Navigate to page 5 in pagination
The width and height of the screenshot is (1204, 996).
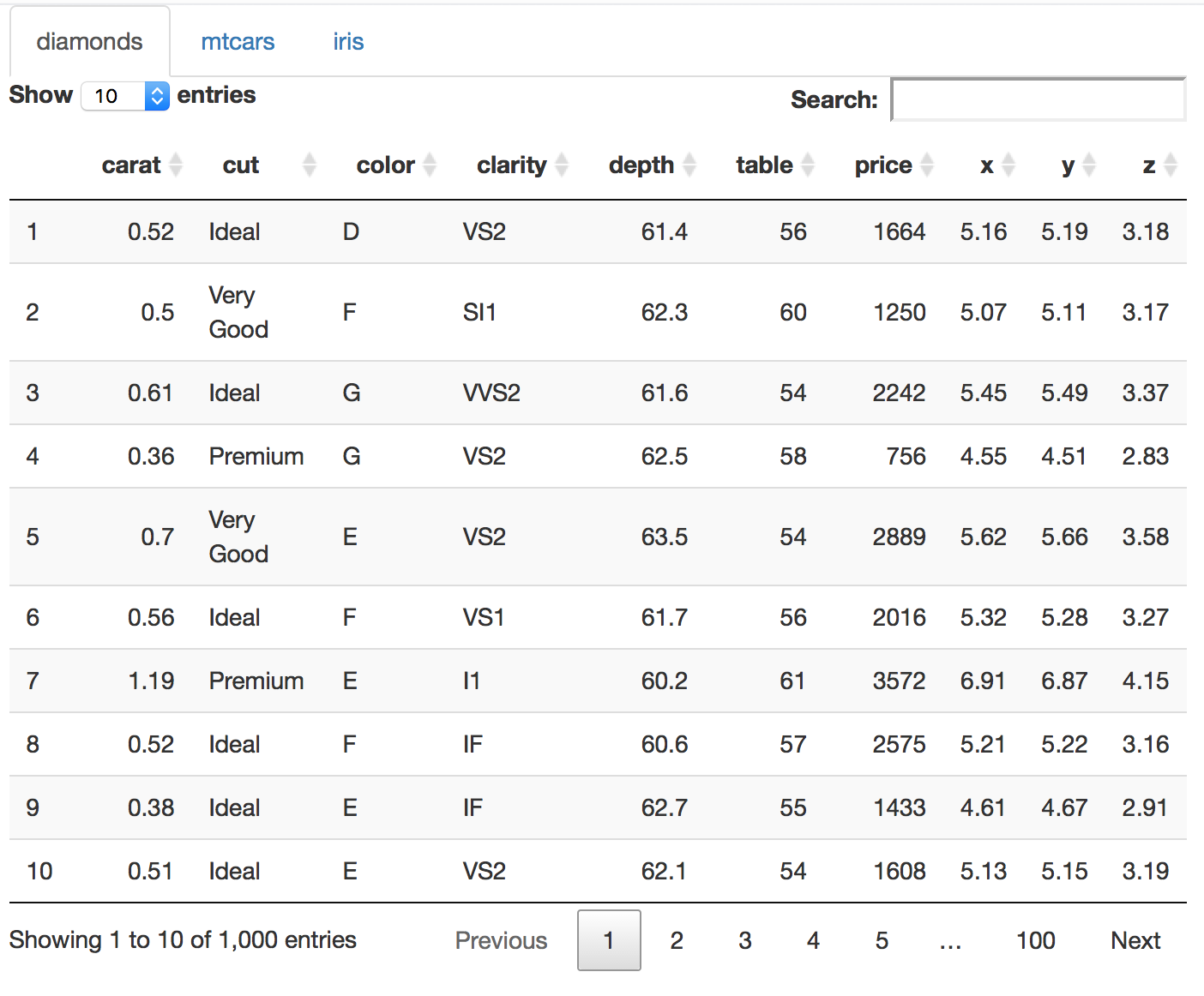882,940
